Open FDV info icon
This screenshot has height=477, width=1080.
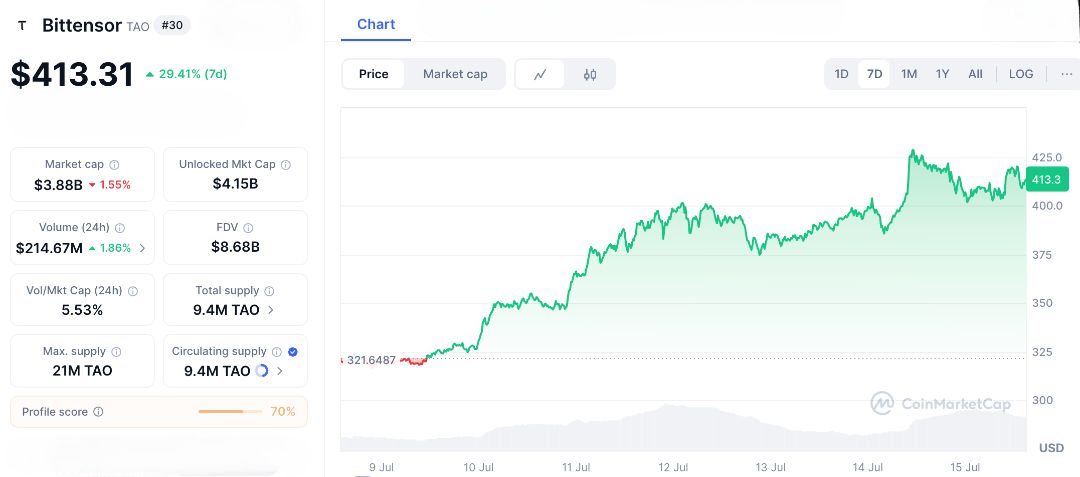[x=249, y=228]
